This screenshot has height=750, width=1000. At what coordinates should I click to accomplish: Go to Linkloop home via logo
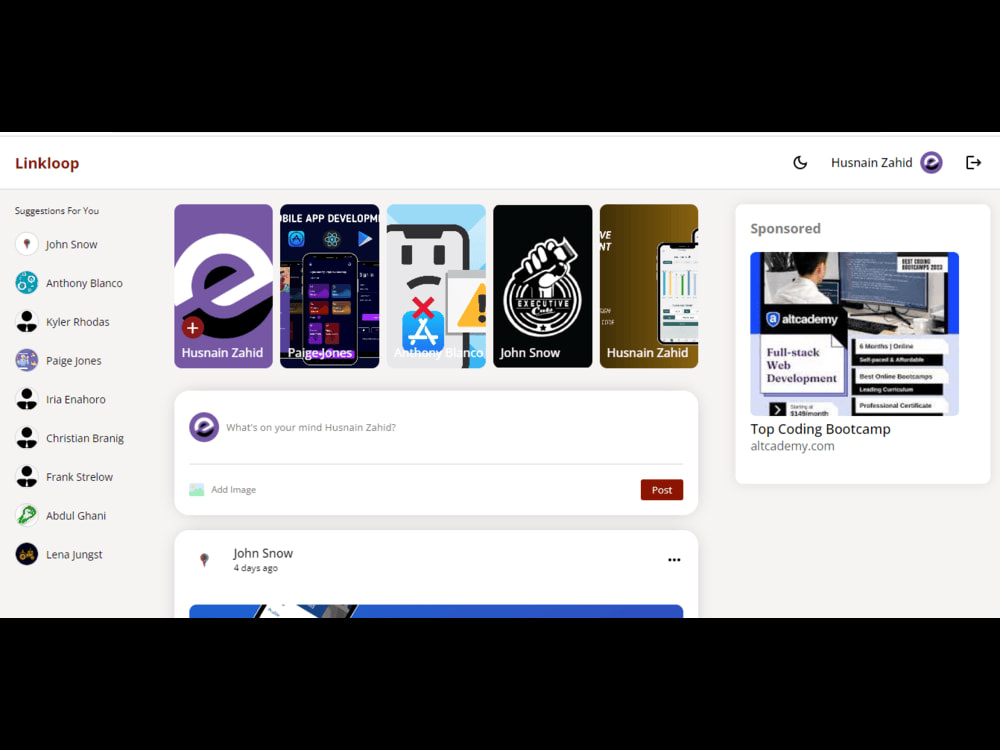click(x=47, y=163)
